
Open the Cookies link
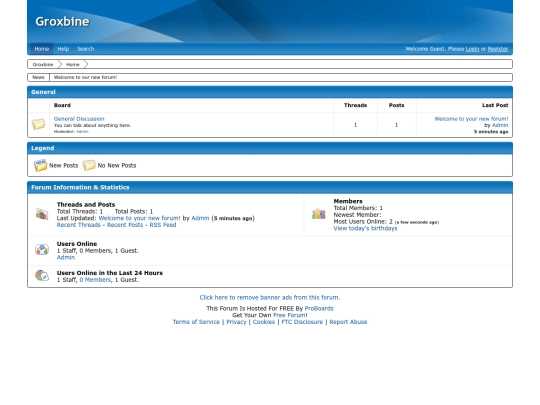coord(264,322)
